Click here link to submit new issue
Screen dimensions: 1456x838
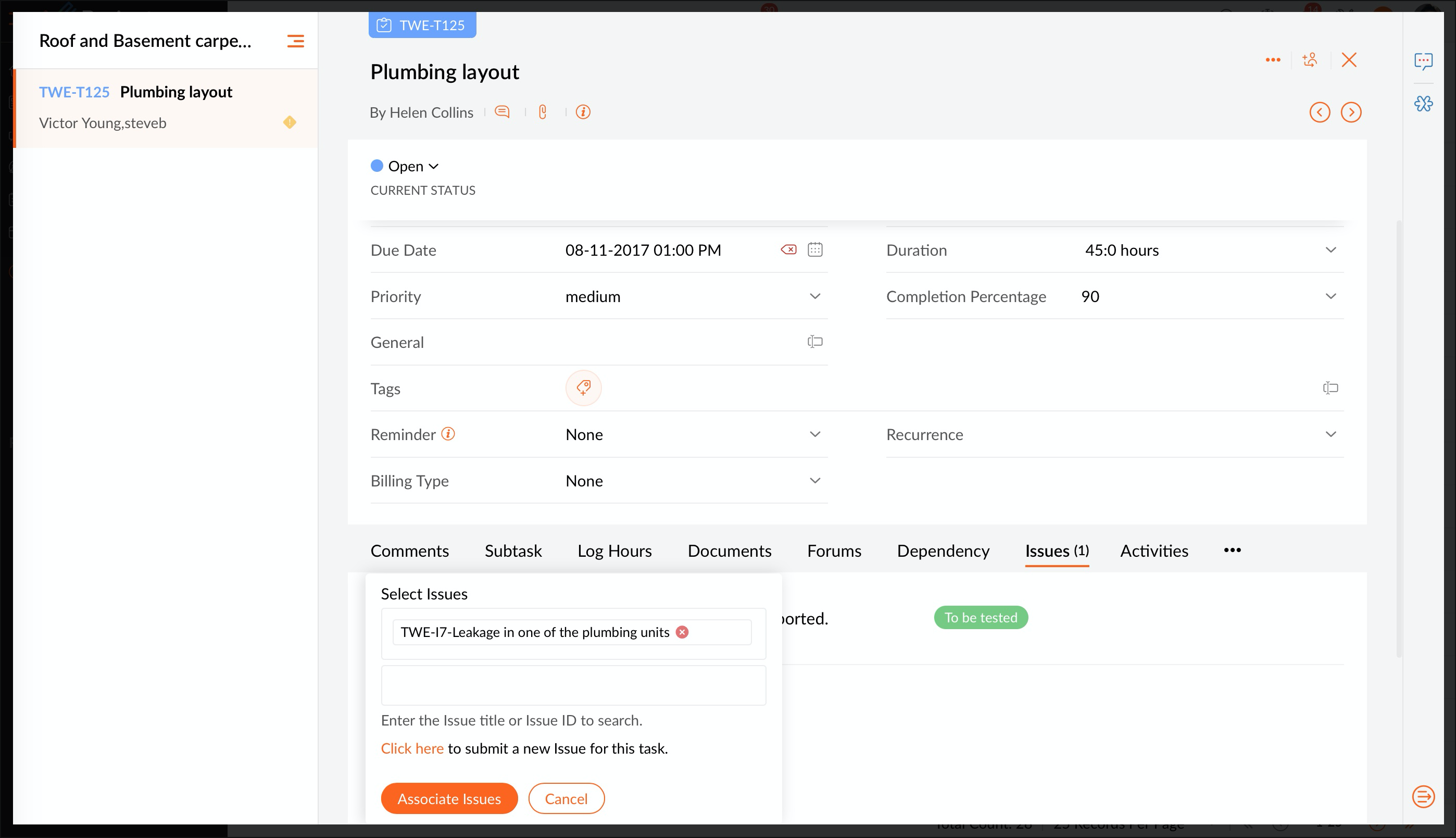[x=411, y=748]
